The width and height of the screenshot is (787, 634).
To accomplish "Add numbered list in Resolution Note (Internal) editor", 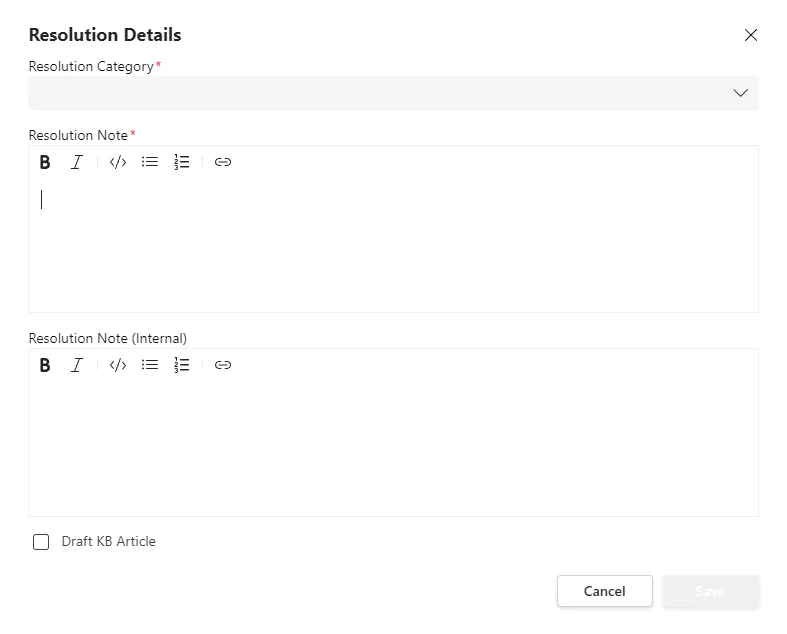I will click(182, 365).
